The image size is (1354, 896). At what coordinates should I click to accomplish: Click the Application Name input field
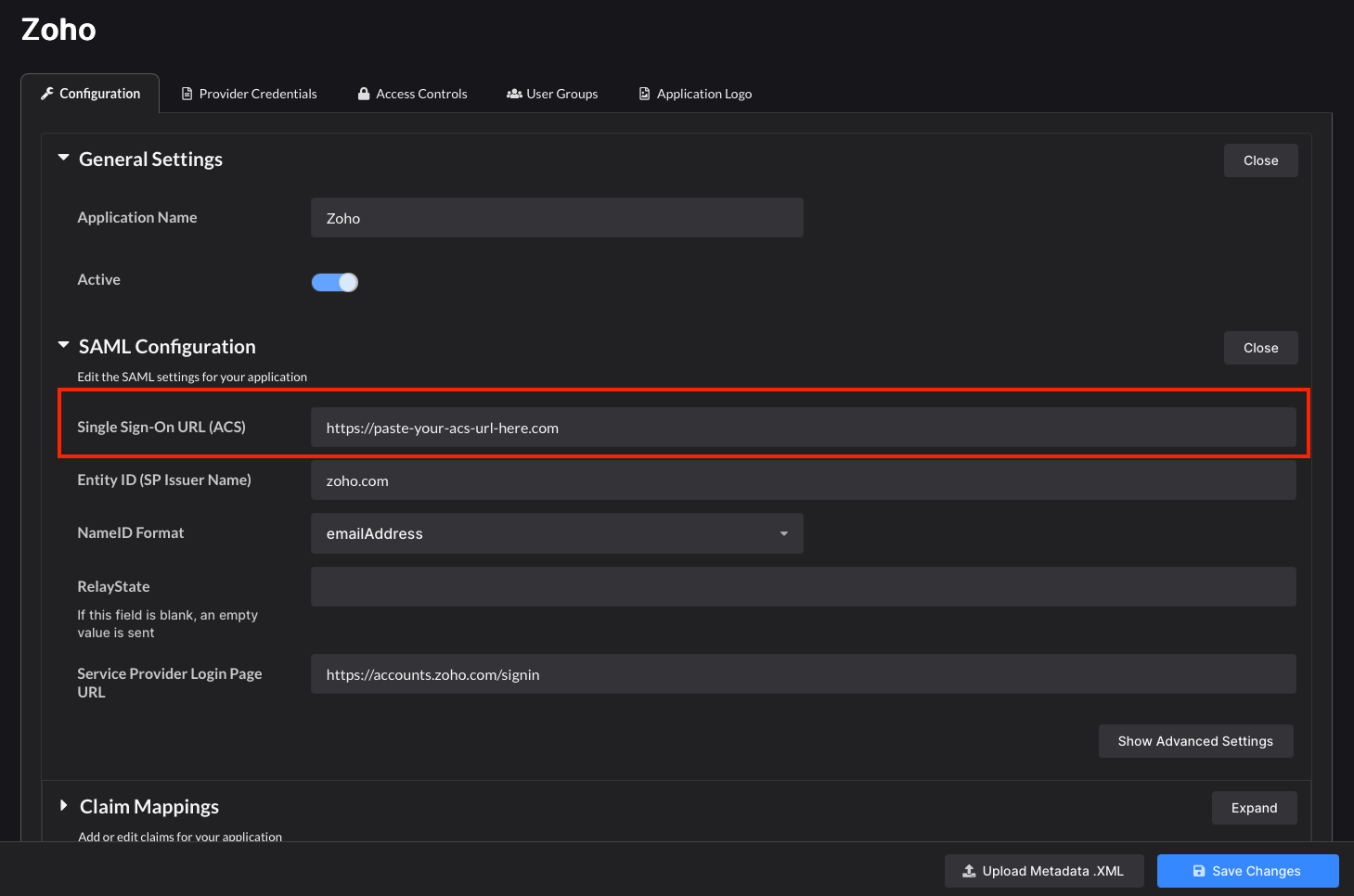point(557,218)
